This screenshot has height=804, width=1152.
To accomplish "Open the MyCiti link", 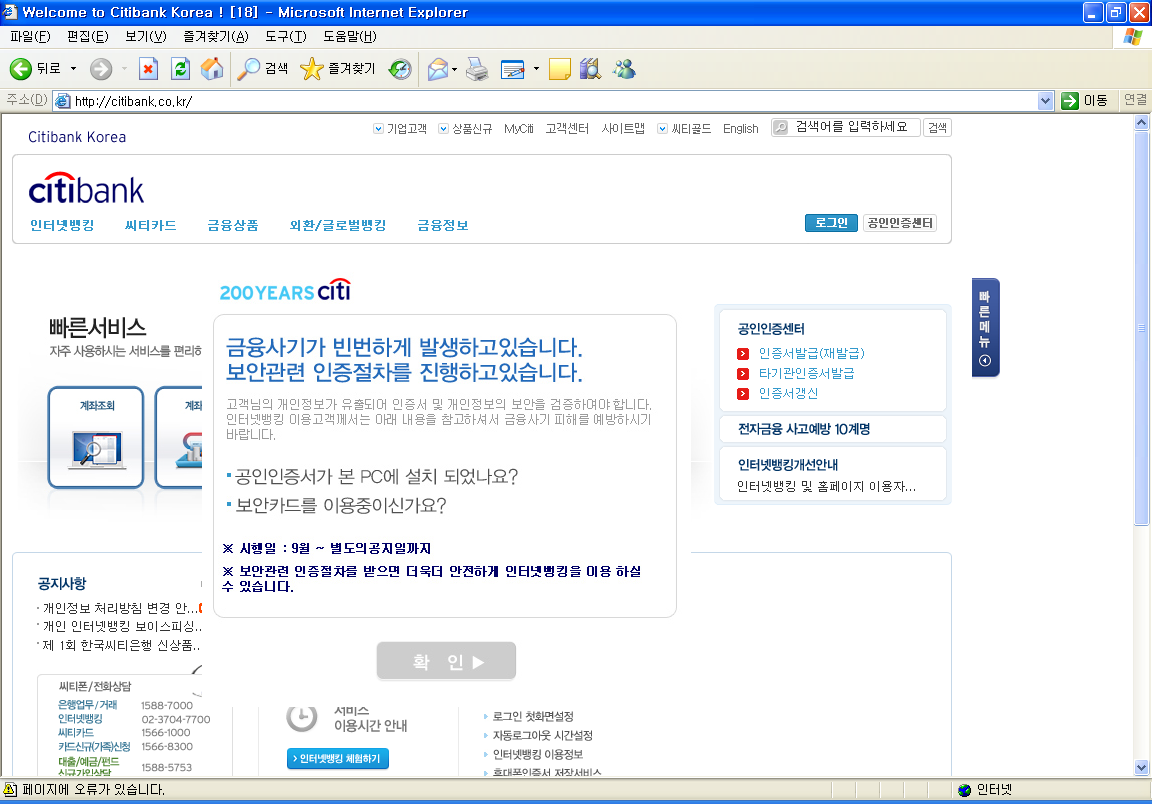I will pyautogui.click(x=519, y=129).
